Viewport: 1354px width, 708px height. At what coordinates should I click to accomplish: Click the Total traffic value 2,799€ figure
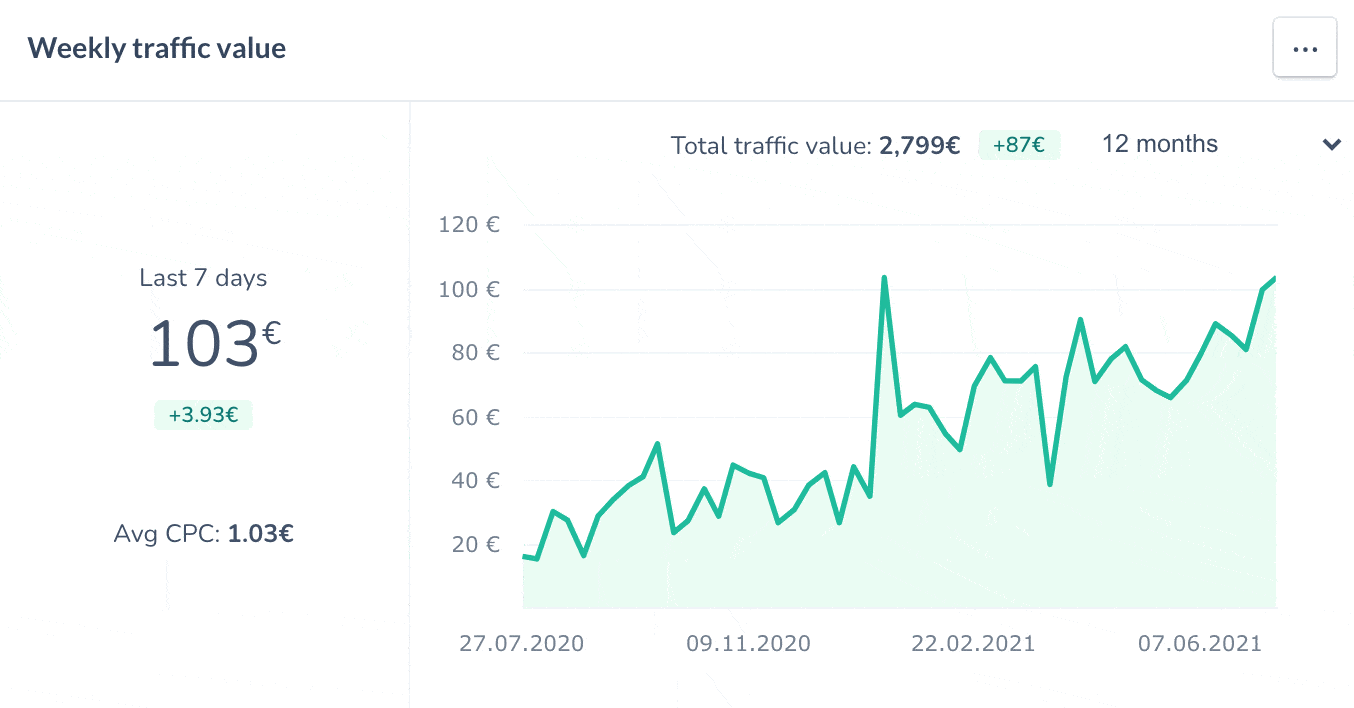(x=919, y=146)
